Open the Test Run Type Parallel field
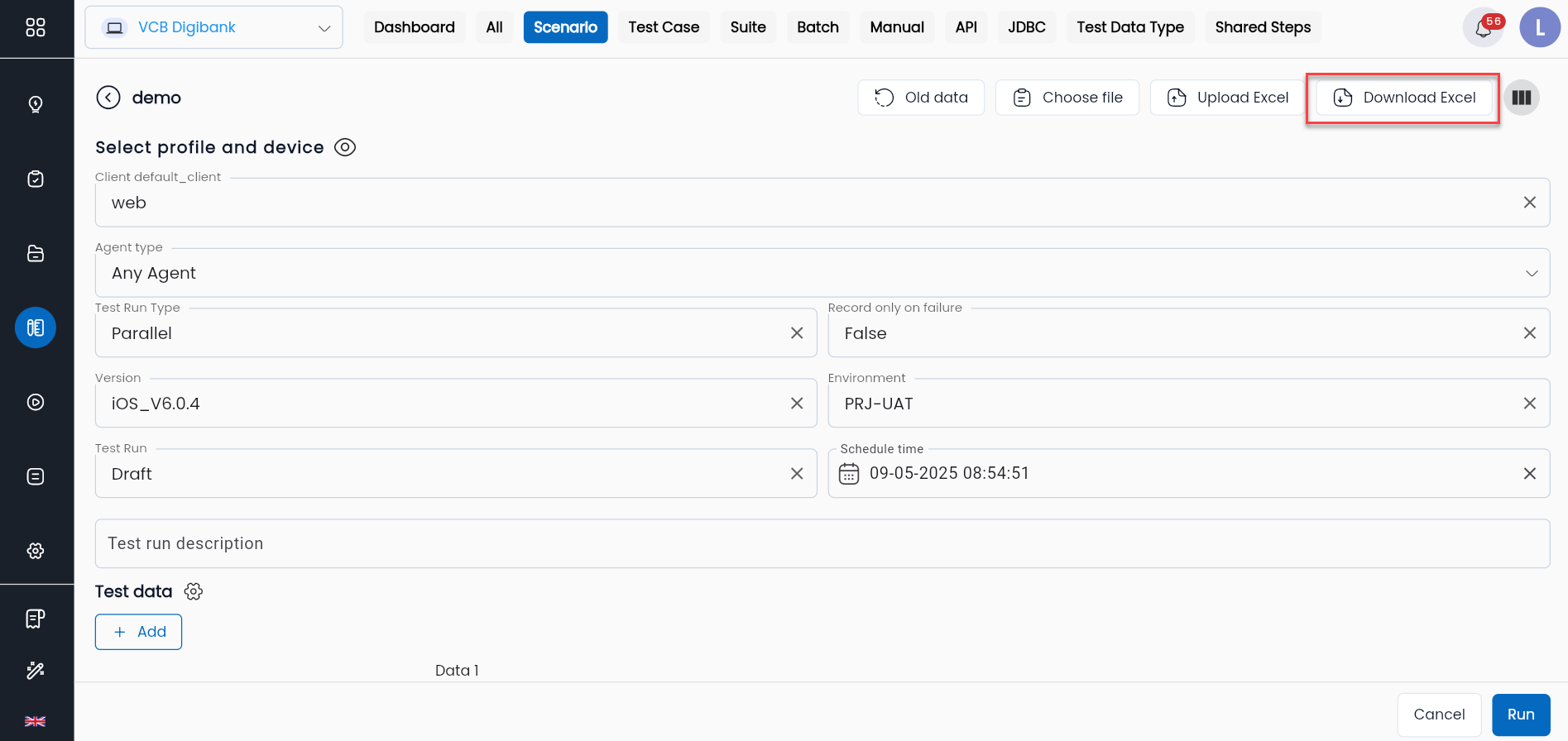Screen dimensions: 1568x741 456,333
